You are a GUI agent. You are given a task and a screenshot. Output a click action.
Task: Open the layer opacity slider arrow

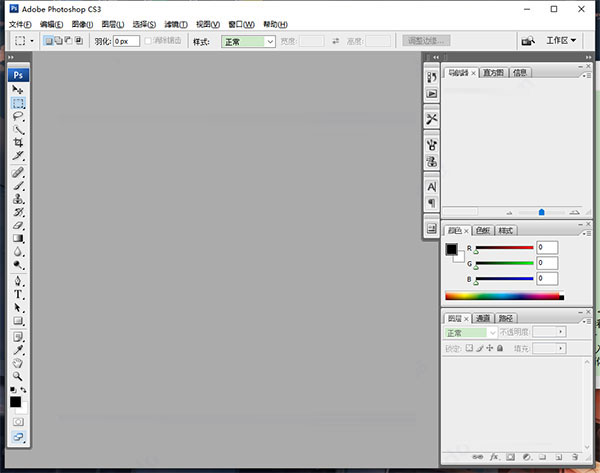click(x=561, y=332)
